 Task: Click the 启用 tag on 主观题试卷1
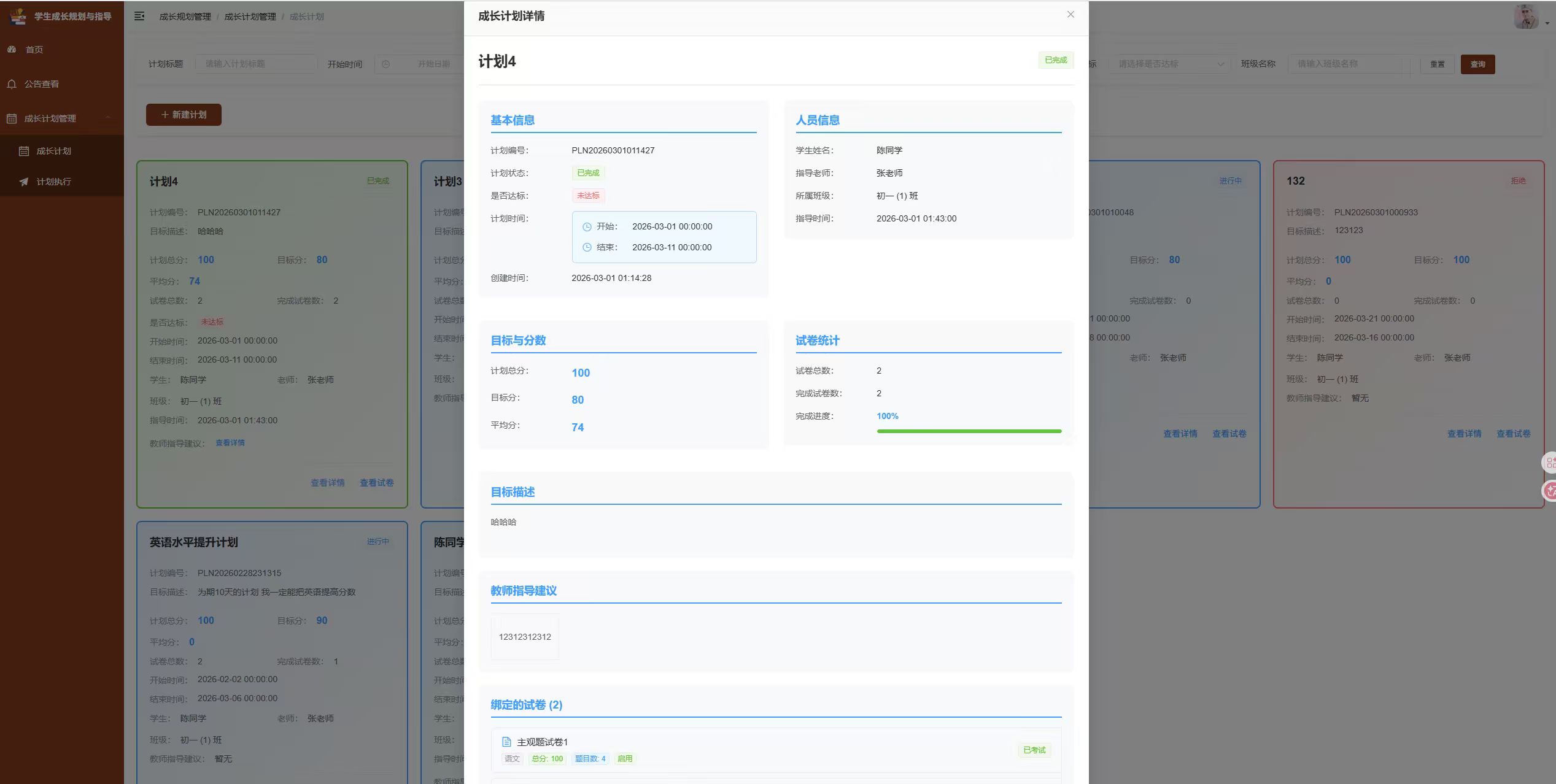[x=625, y=759]
